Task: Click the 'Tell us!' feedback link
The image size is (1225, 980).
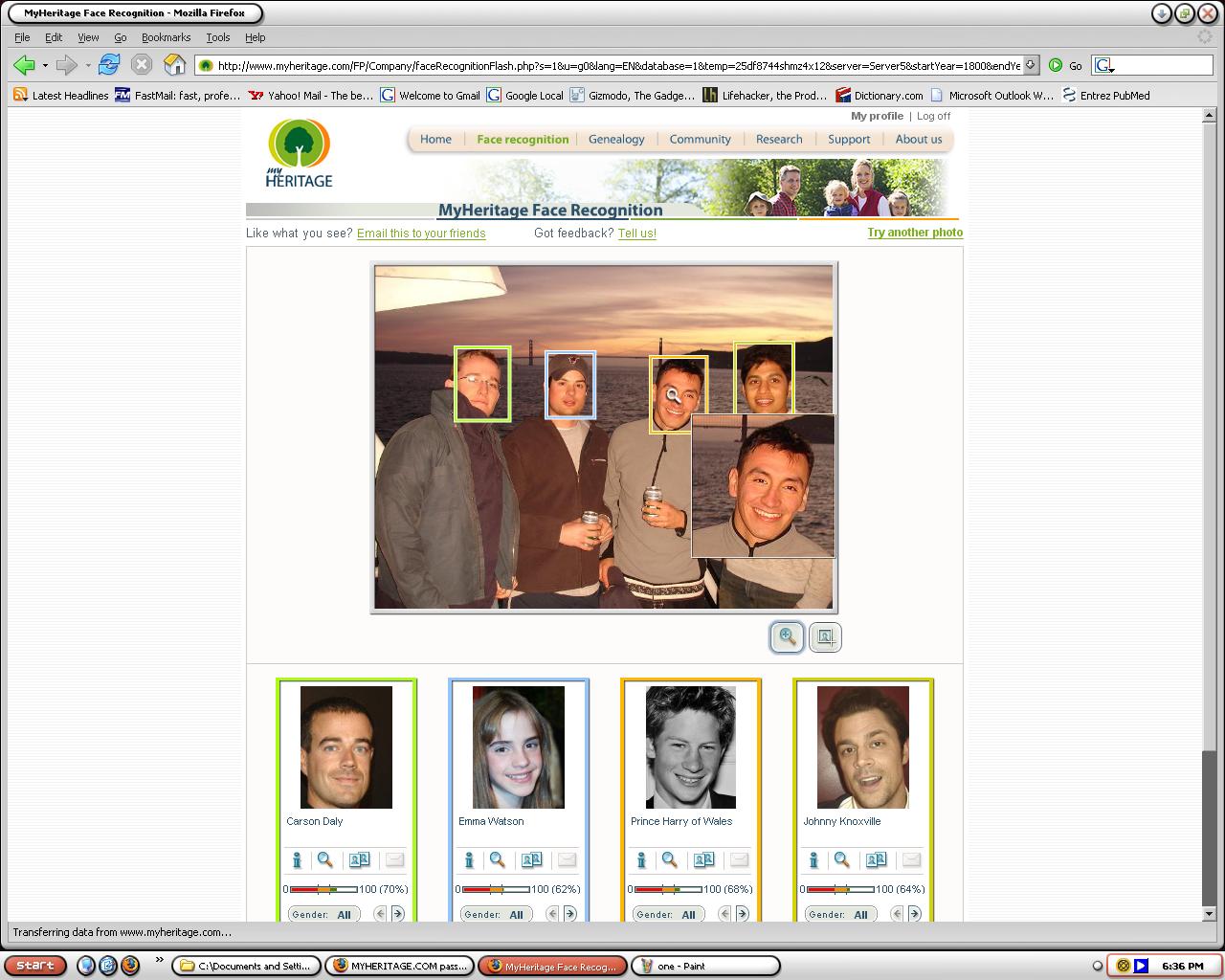Action: click(x=637, y=233)
